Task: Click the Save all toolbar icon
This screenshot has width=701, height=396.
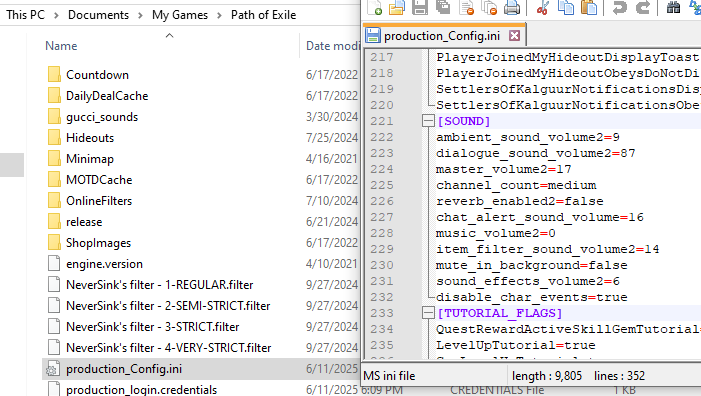Action: click(x=443, y=7)
